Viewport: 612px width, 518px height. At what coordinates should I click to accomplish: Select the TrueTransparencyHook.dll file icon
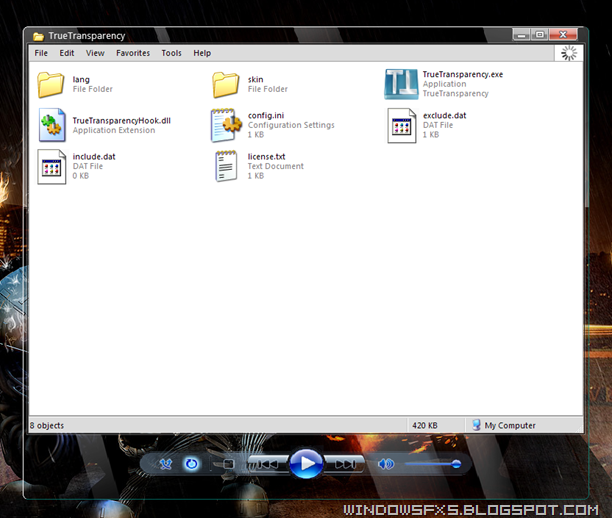click(52, 125)
